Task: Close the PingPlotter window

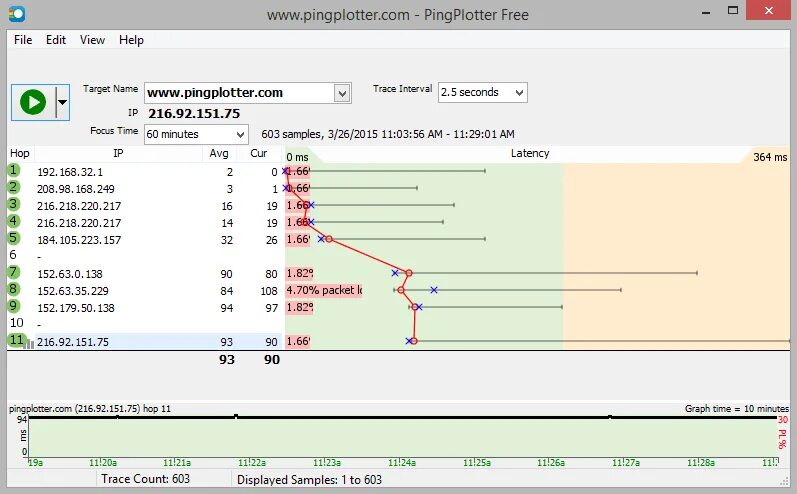Action: (769, 11)
